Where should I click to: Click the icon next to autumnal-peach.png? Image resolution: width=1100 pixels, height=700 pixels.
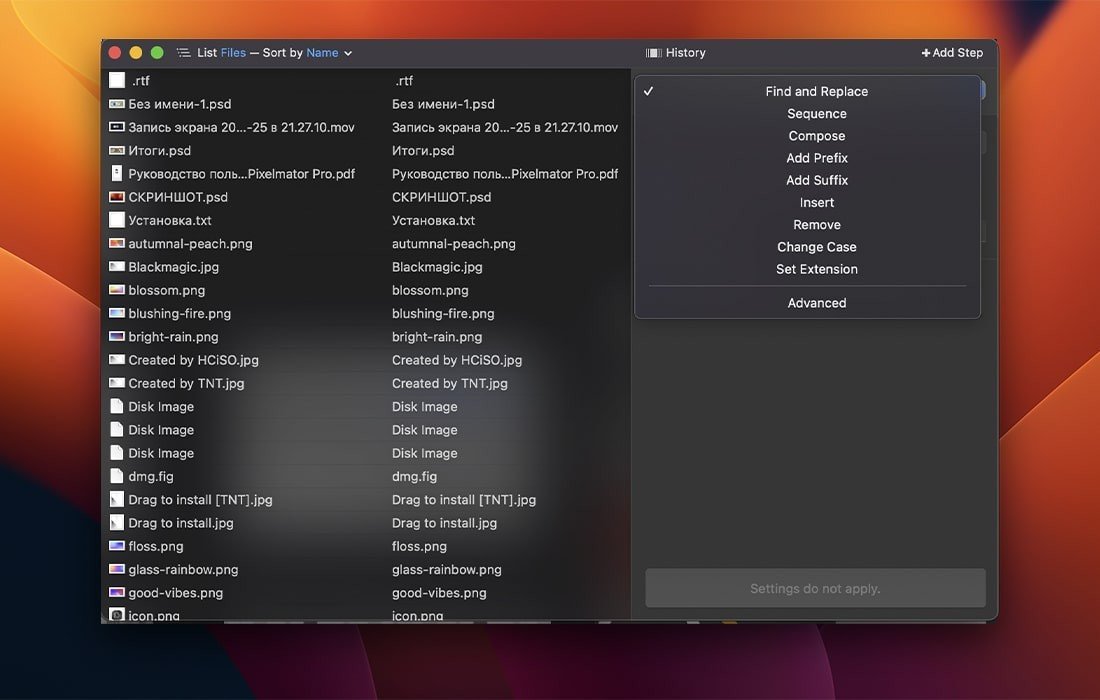pos(117,244)
